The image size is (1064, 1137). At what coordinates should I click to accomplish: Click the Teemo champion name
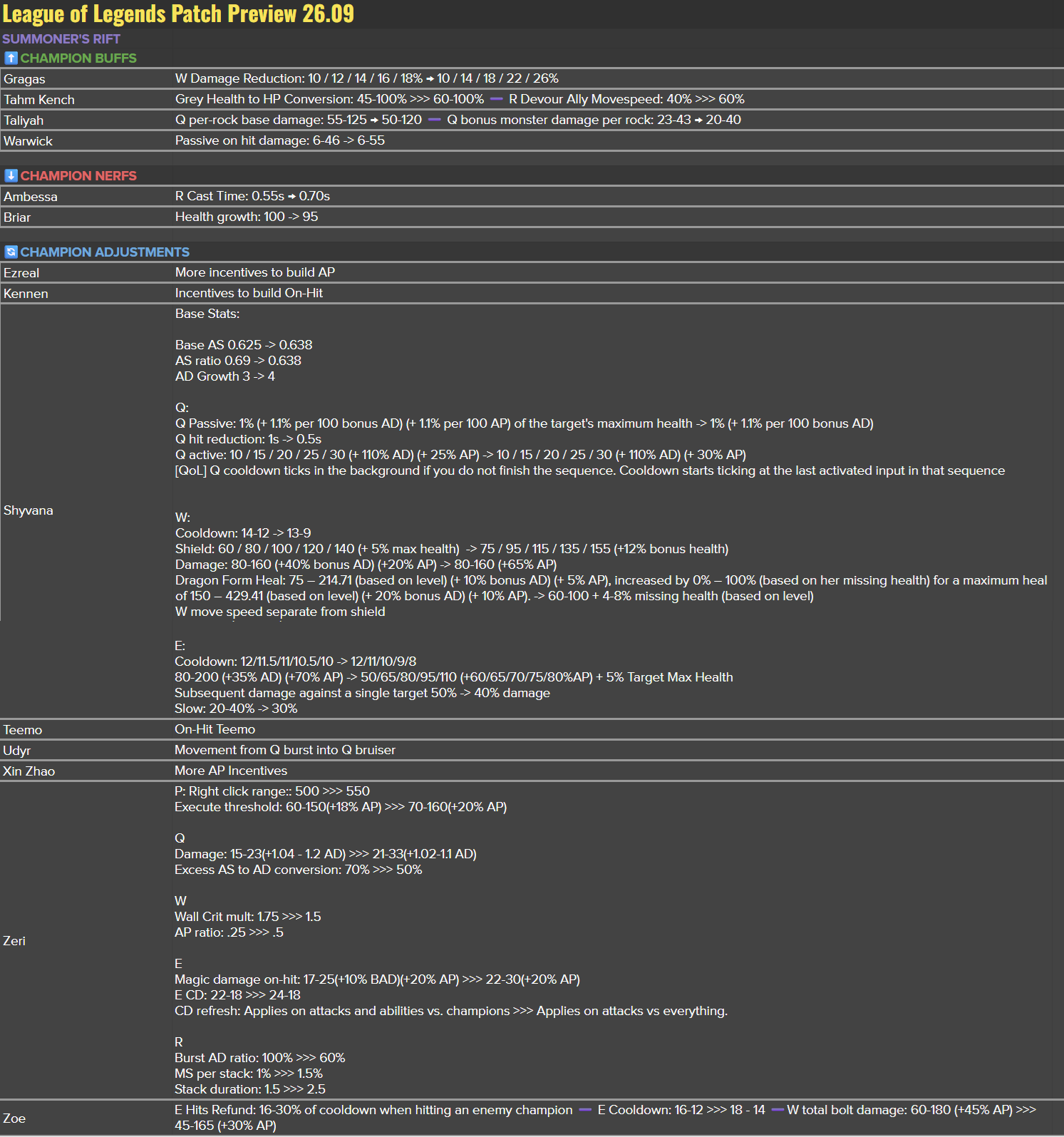click(x=23, y=730)
